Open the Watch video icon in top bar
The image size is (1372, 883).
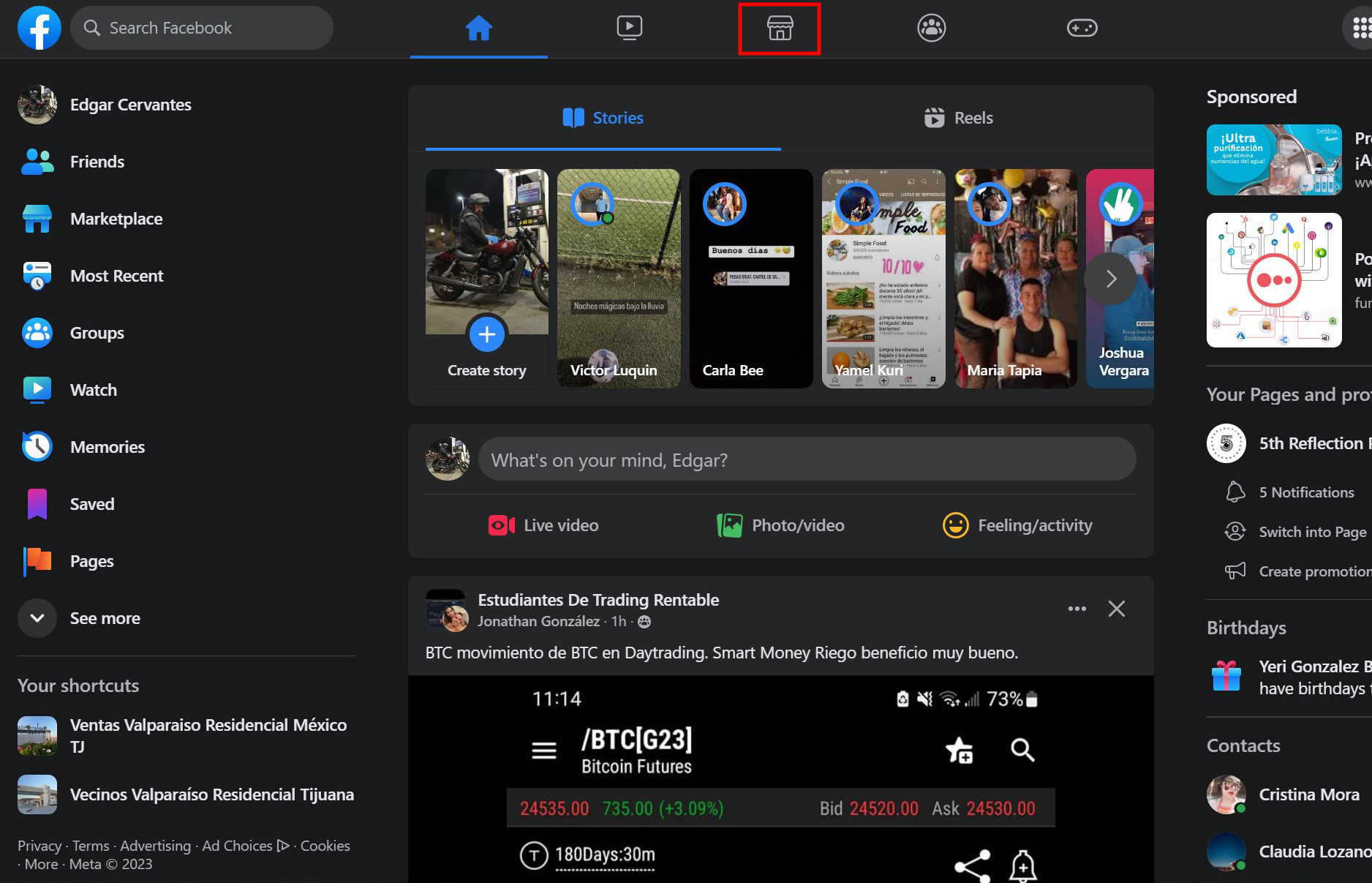point(629,29)
